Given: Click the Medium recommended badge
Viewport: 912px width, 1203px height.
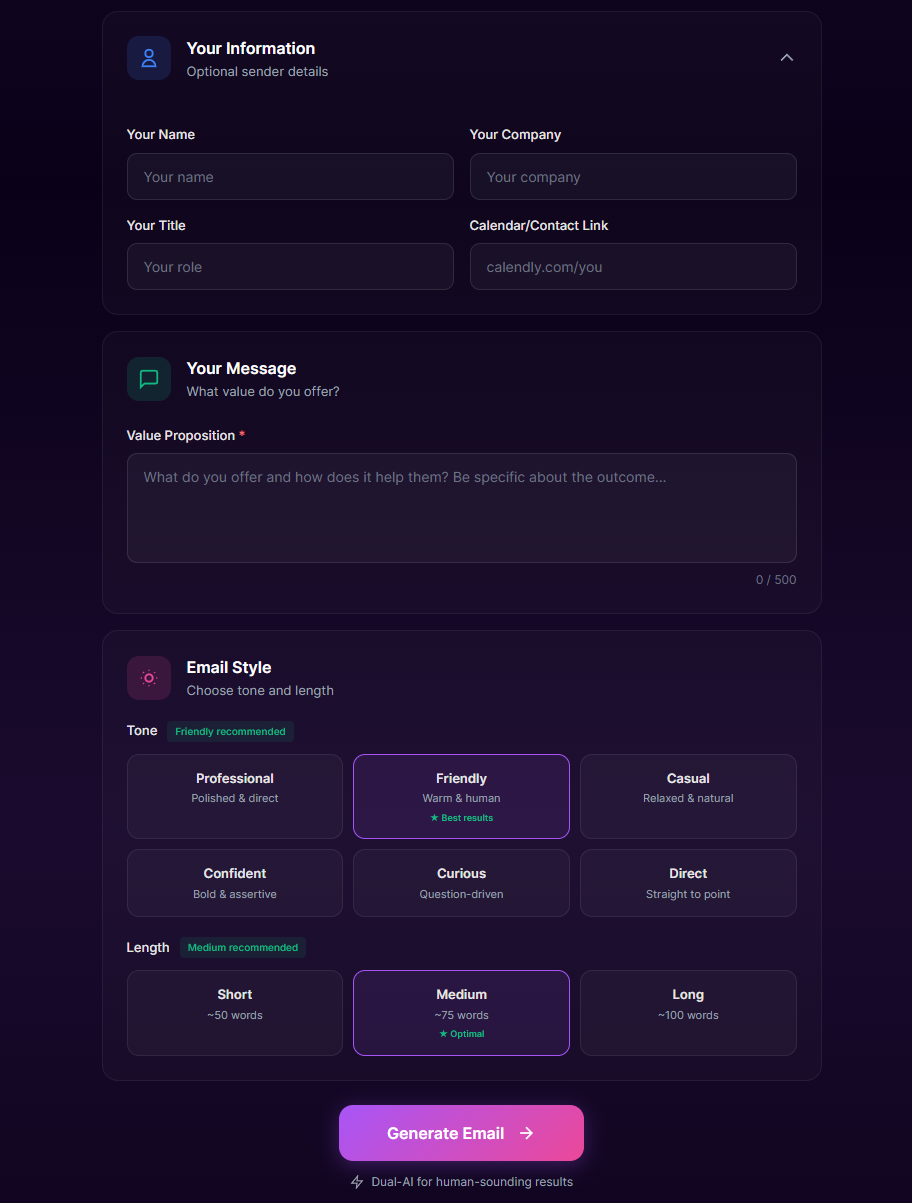Looking at the screenshot, I should pyautogui.click(x=242, y=947).
